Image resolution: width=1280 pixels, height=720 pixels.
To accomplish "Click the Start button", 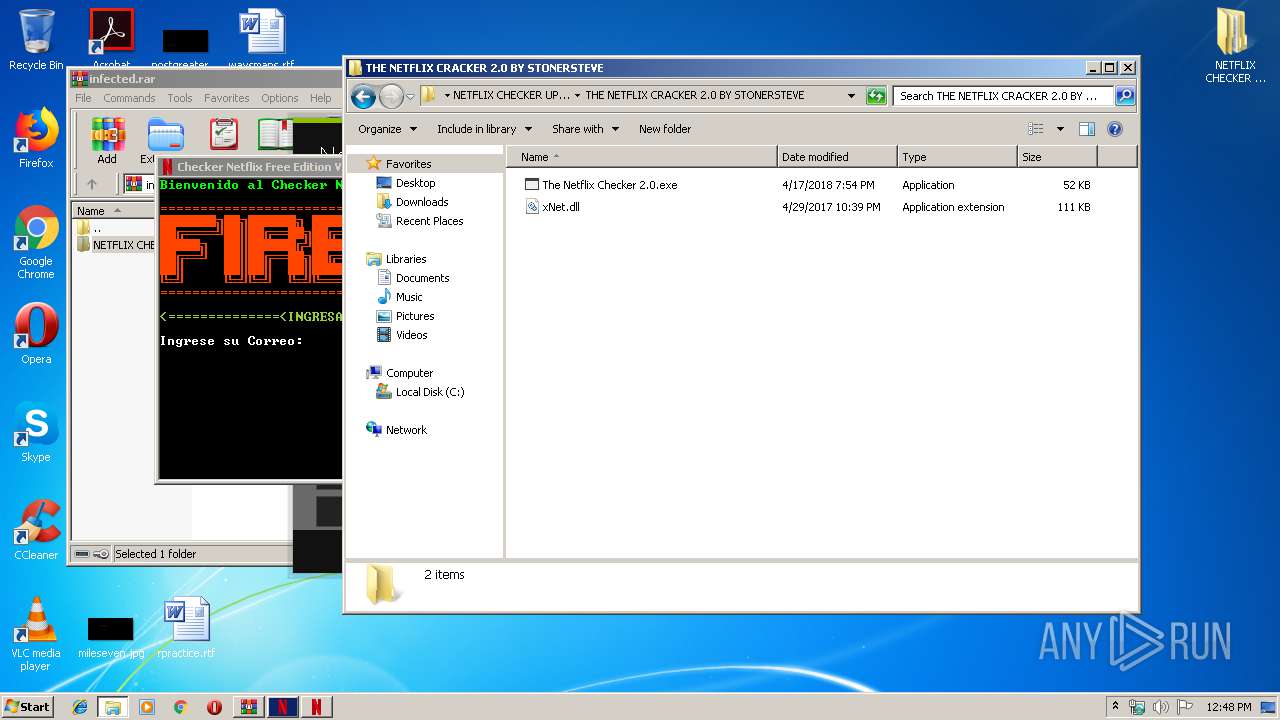I will click(27, 707).
